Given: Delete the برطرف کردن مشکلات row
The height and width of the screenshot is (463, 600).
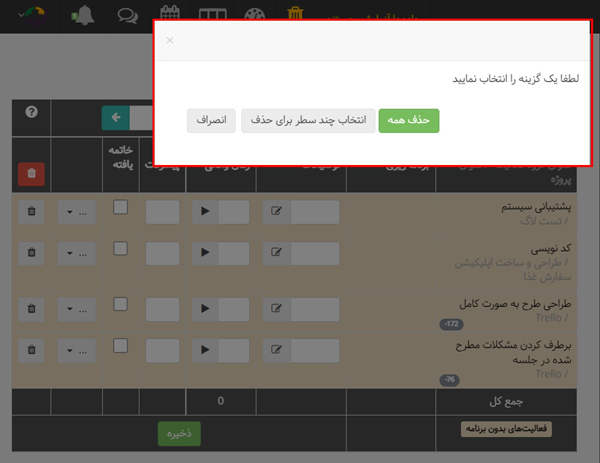Looking at the screenshot, I should 31,350.
